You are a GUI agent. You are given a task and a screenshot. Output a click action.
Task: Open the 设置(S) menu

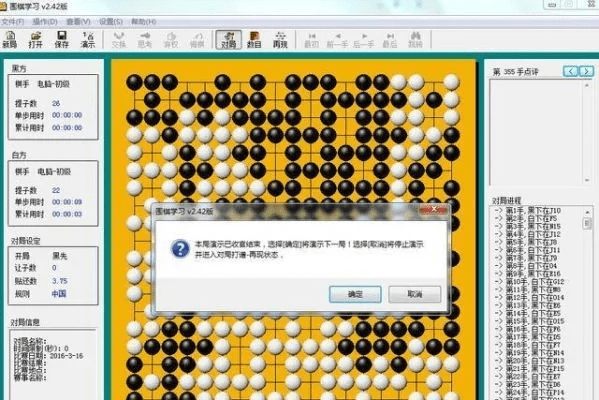pos(111,22)
